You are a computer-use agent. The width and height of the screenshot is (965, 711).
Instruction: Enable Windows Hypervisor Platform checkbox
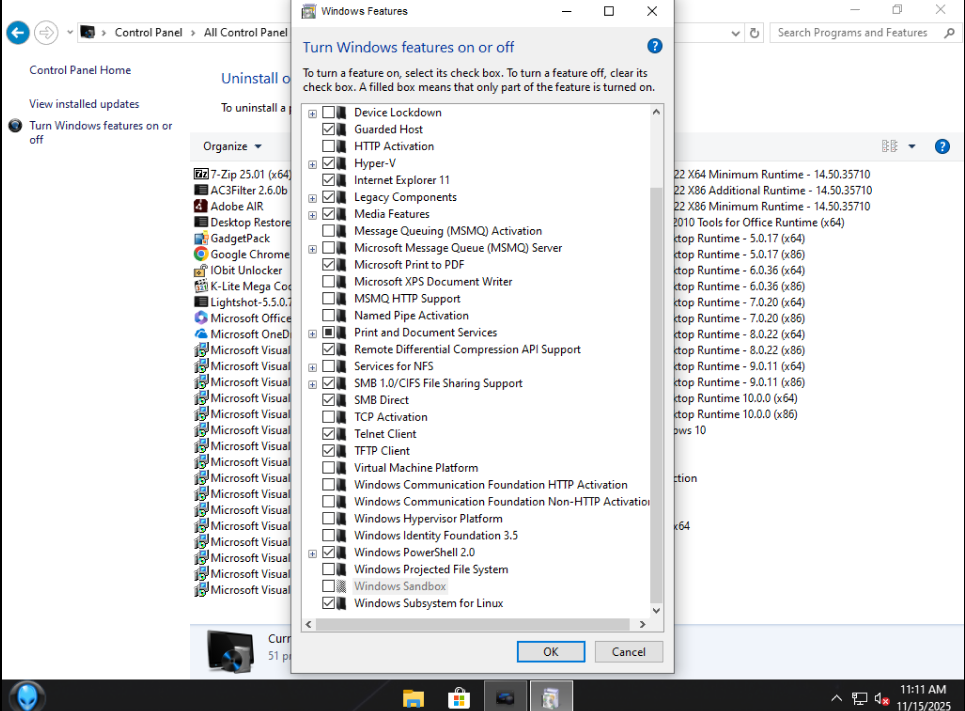click(x=329, y=518)
